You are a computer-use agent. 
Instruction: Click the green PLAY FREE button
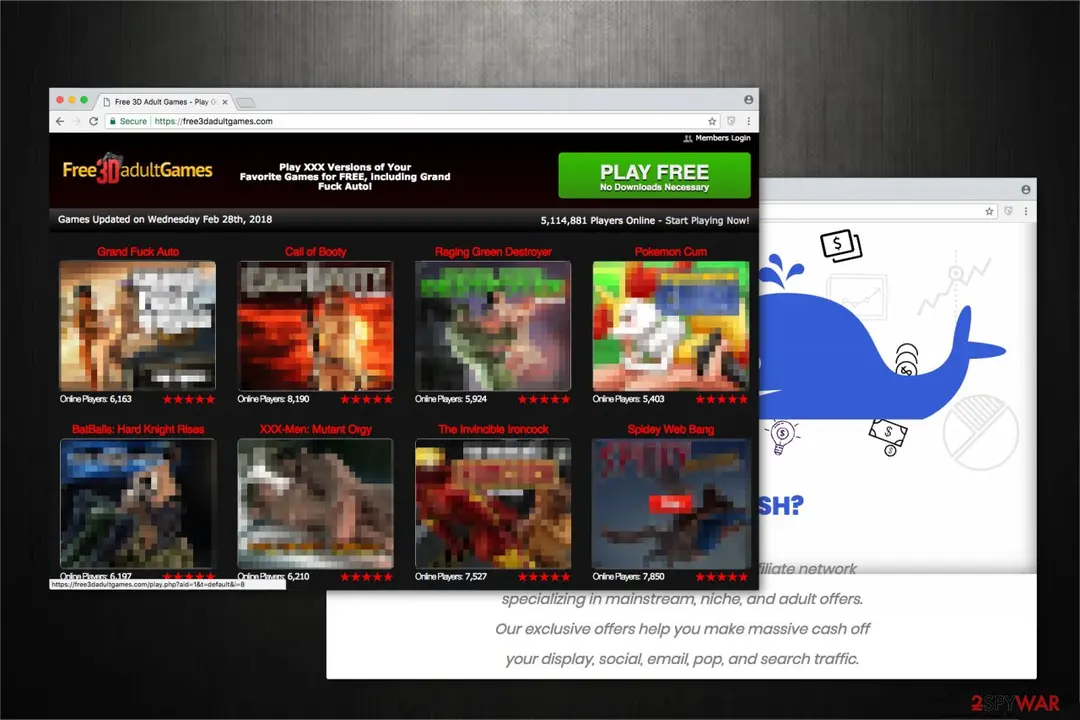(654, 176)
